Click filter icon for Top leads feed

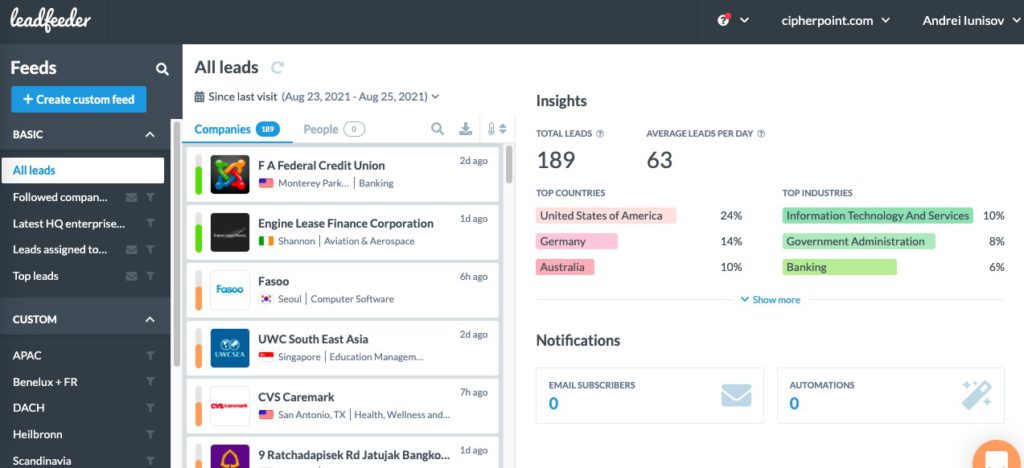pyautogui.click(x=150, y=276)
